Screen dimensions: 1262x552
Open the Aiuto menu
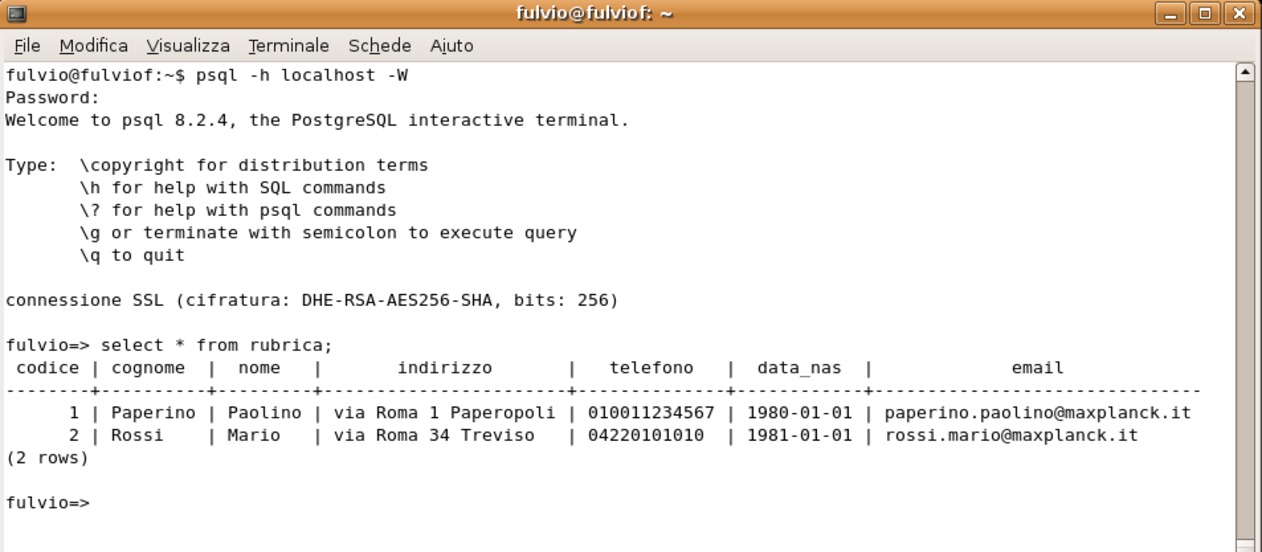pos(452,46)
